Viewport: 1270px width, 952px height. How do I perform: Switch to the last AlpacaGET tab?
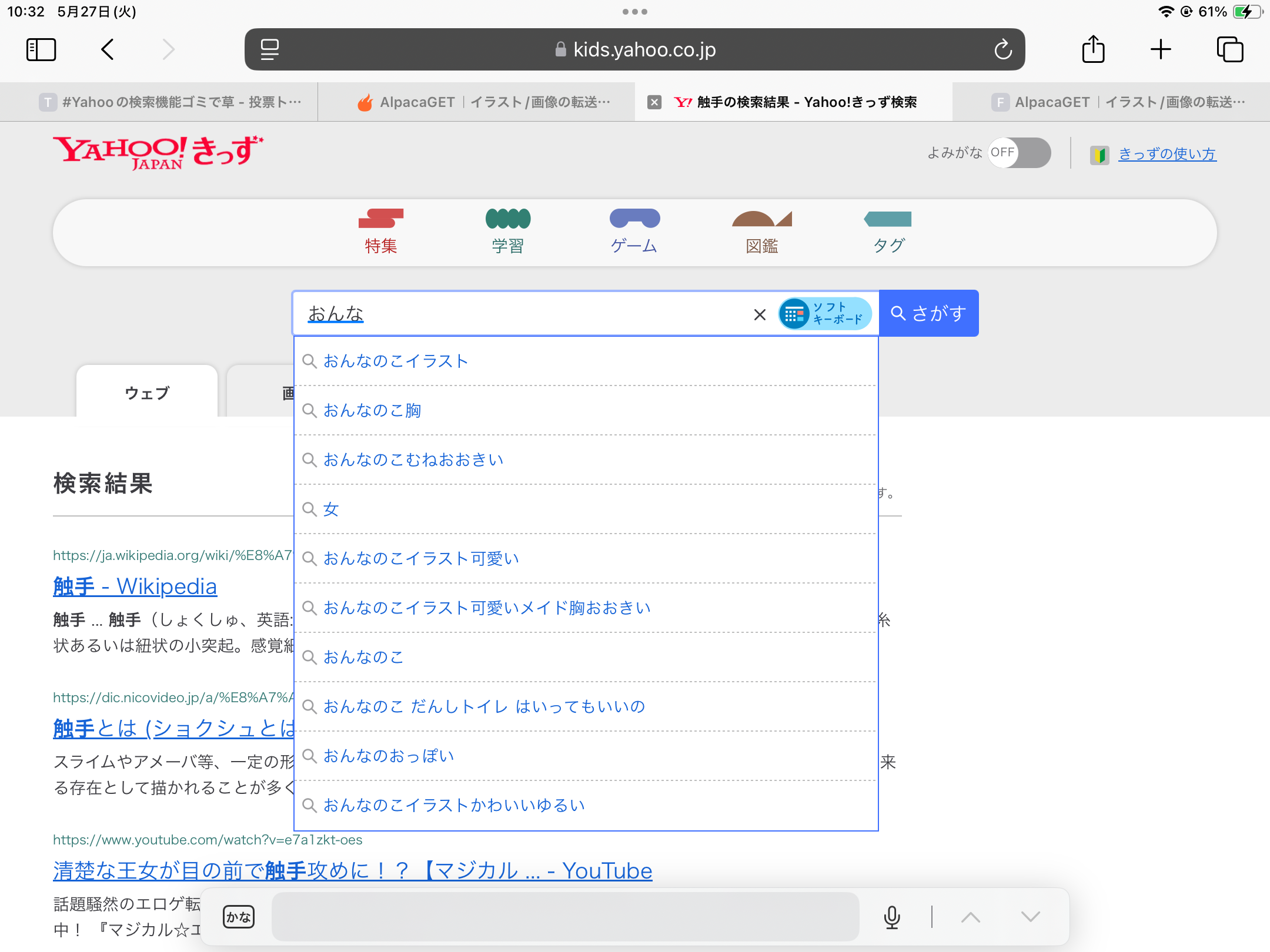click(x=1111, y=102)
